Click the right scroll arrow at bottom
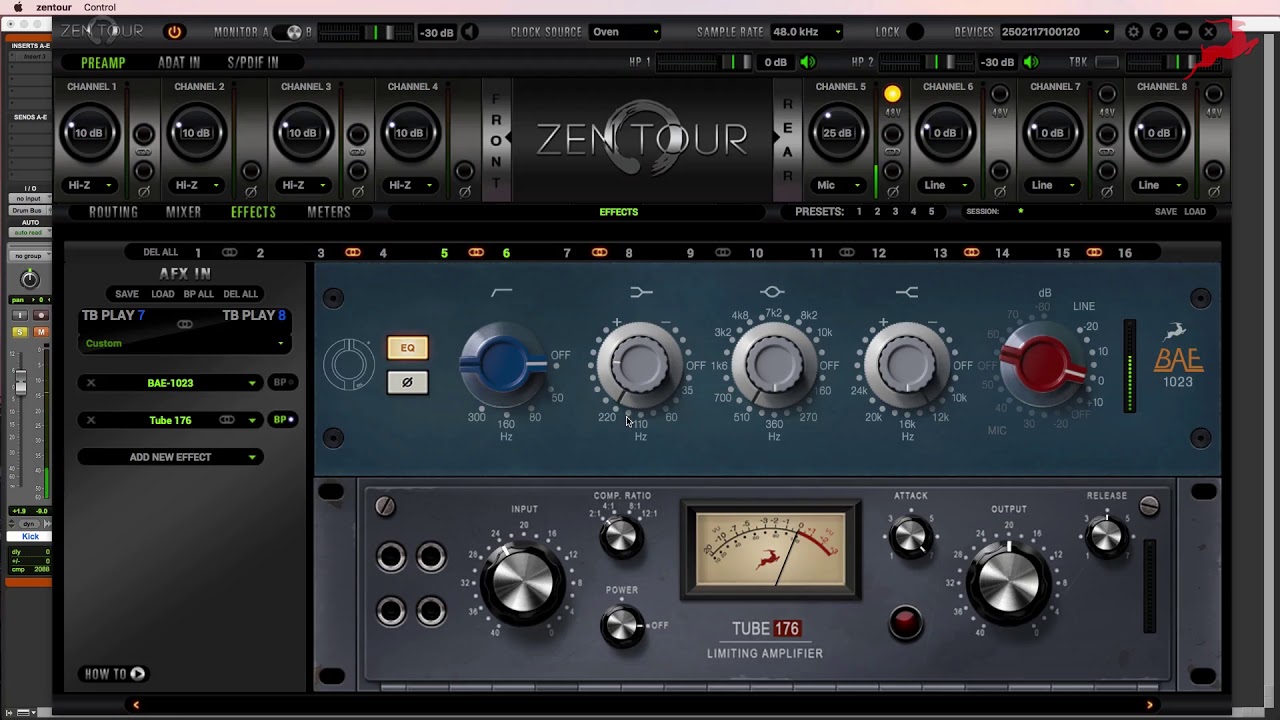The height and width of the screenshot is (720, 1280). 1149,705
